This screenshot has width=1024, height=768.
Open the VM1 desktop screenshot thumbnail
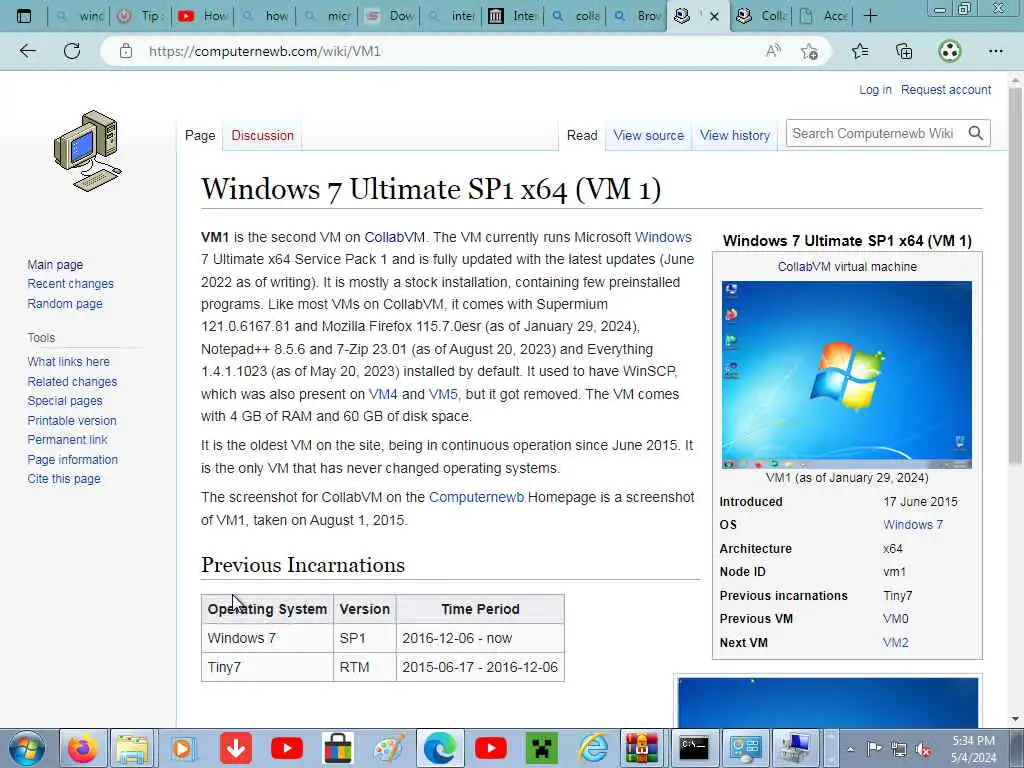[x=846, y=375]
